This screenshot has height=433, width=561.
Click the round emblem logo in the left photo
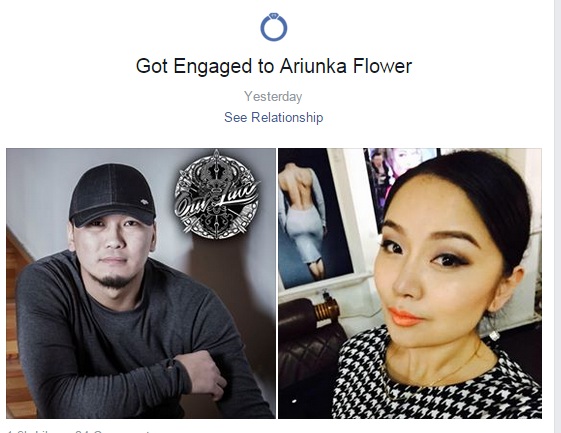(x=217, y=195)
